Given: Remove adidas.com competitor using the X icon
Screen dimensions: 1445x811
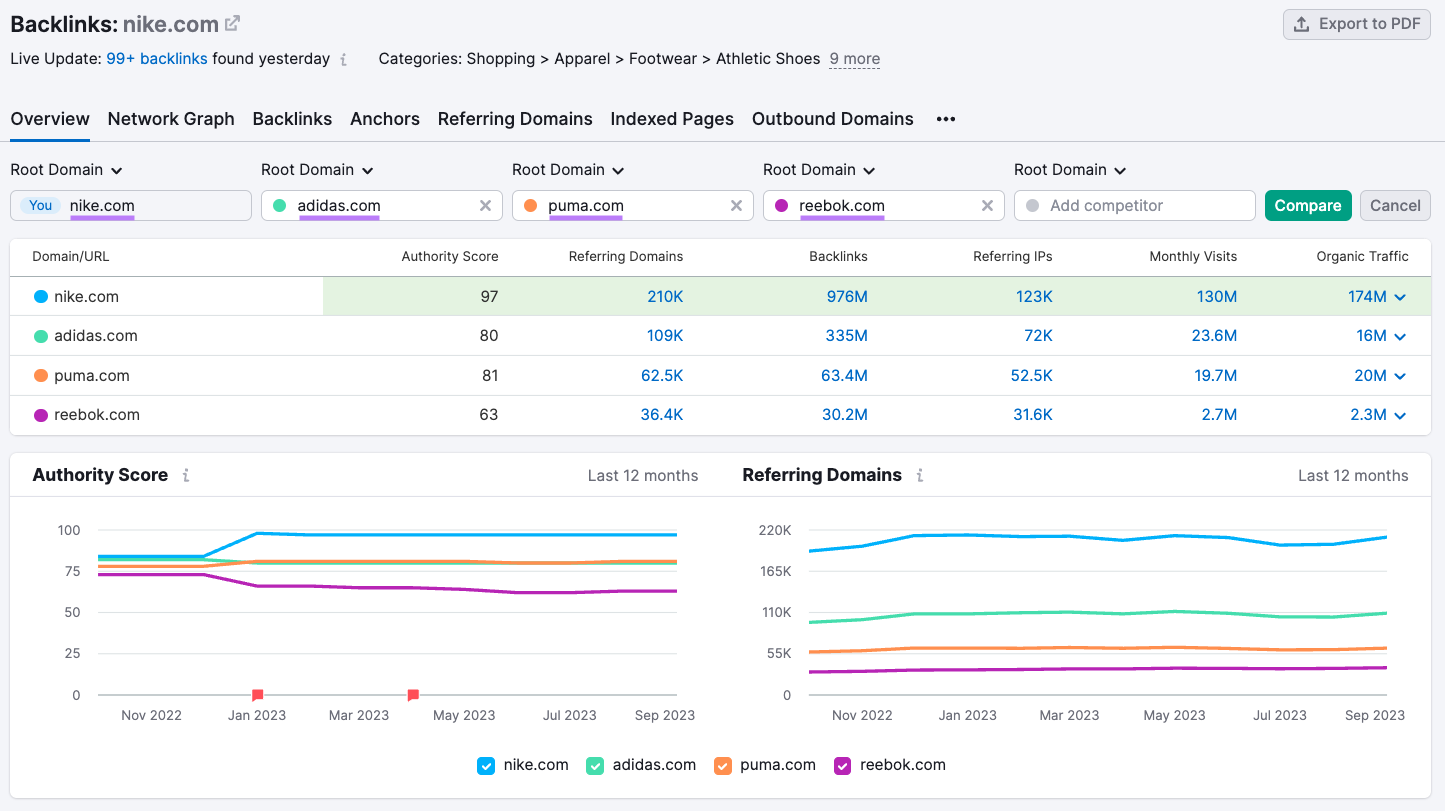Looking at the screenshot, I should (x=485, y=205).
